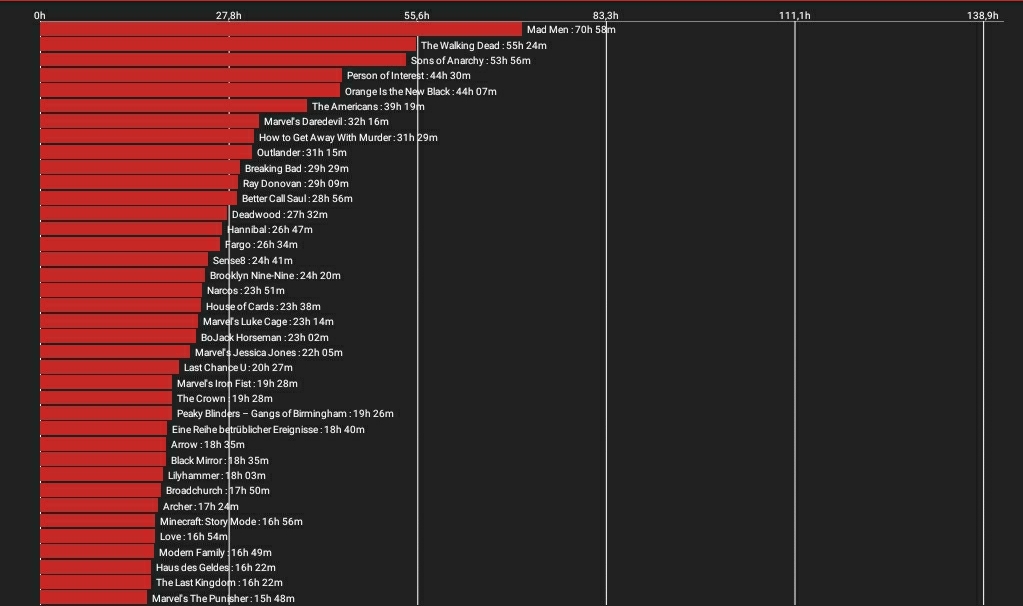Screen dimensions: 1023x606
Task: Click 'Marvel's The Punisher : 15h 48m' label
Action: click(x=223, y=598)
